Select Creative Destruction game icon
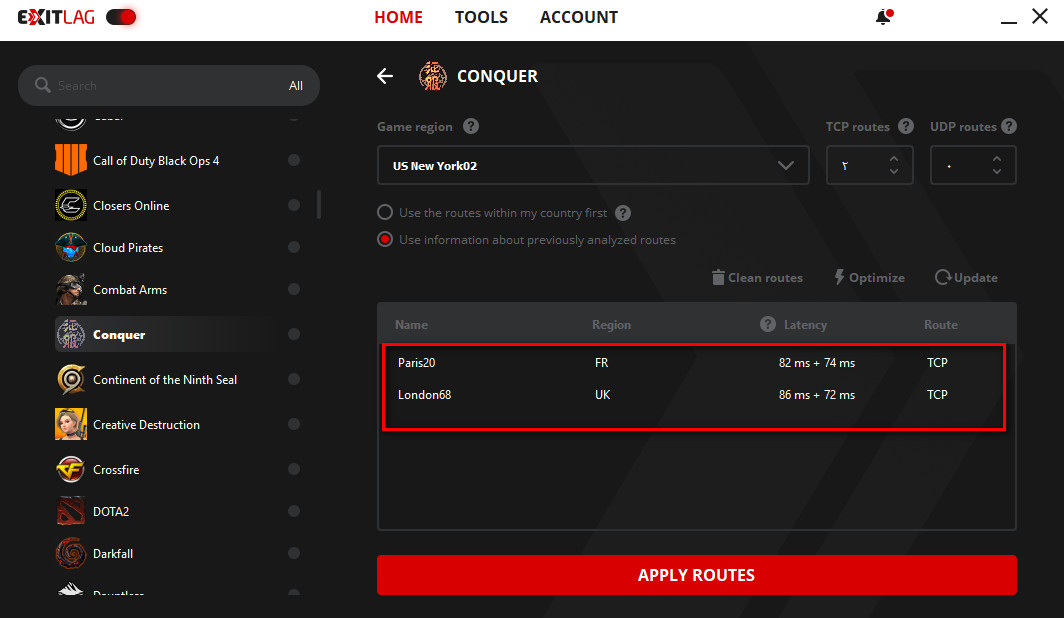Viewport: 1064px width, 618px height. pos(71,424)
